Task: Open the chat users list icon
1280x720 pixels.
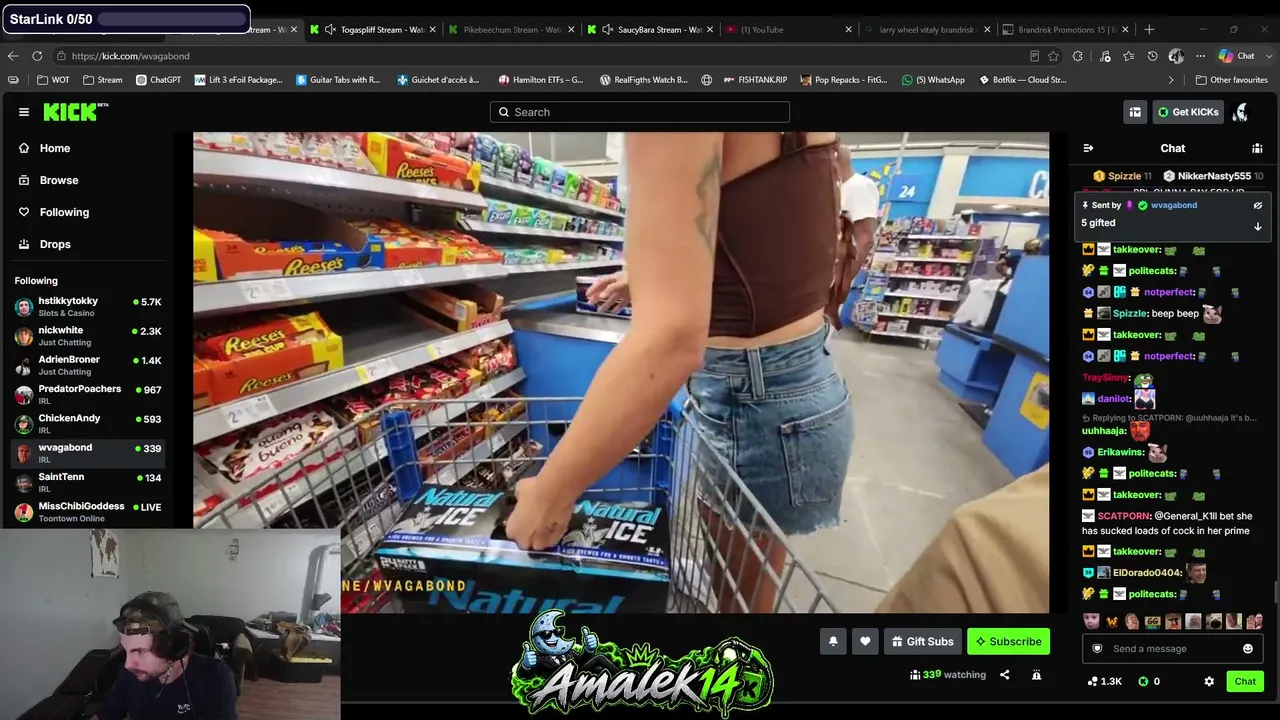Action: [1257, 148]
